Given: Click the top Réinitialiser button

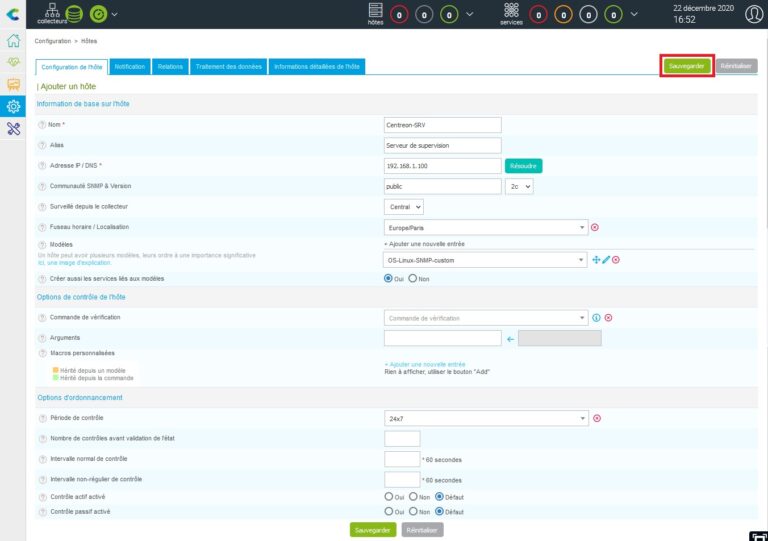Looking at the screenshot, I should tap(736, 66).
